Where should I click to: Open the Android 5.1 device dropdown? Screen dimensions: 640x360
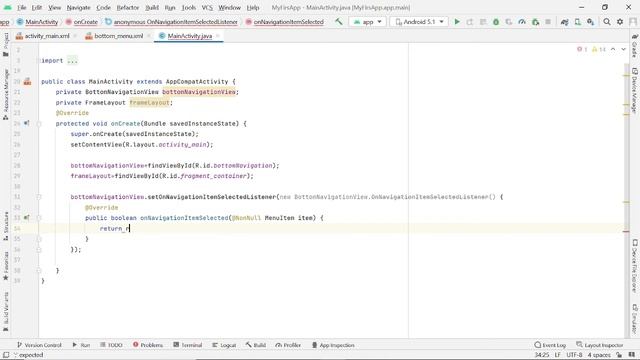(419, 22)
